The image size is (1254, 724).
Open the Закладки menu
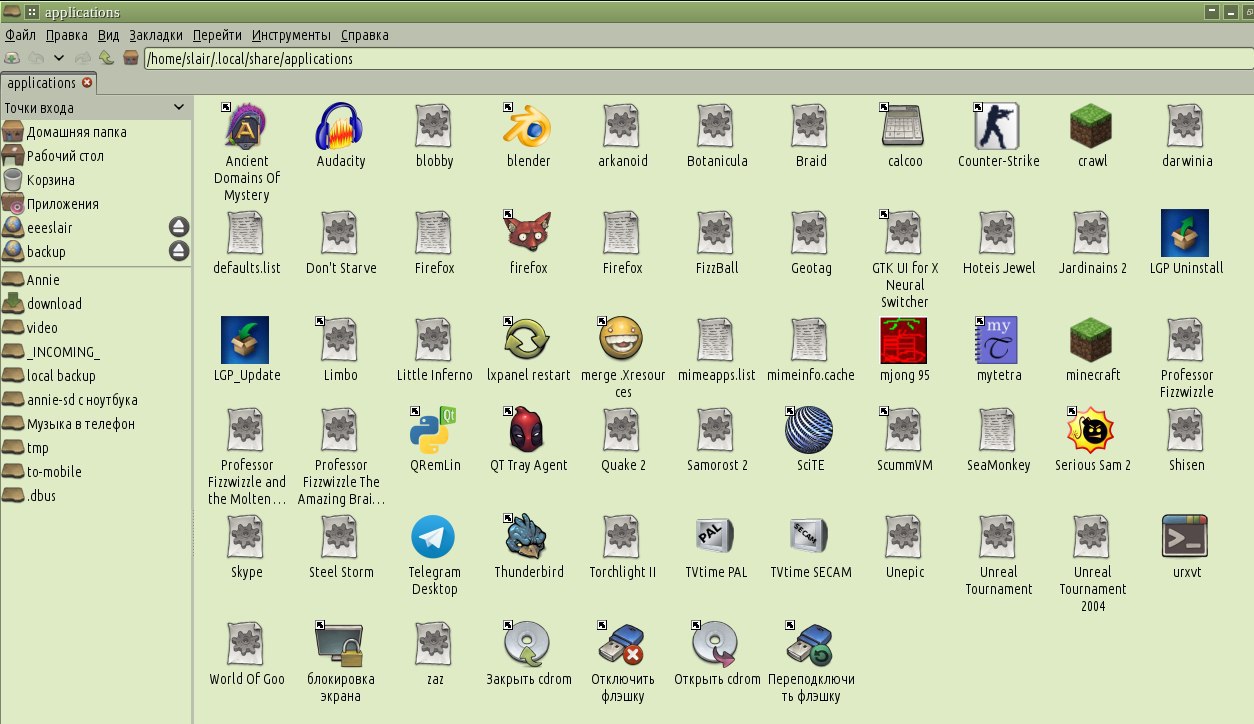pos(156,35)
